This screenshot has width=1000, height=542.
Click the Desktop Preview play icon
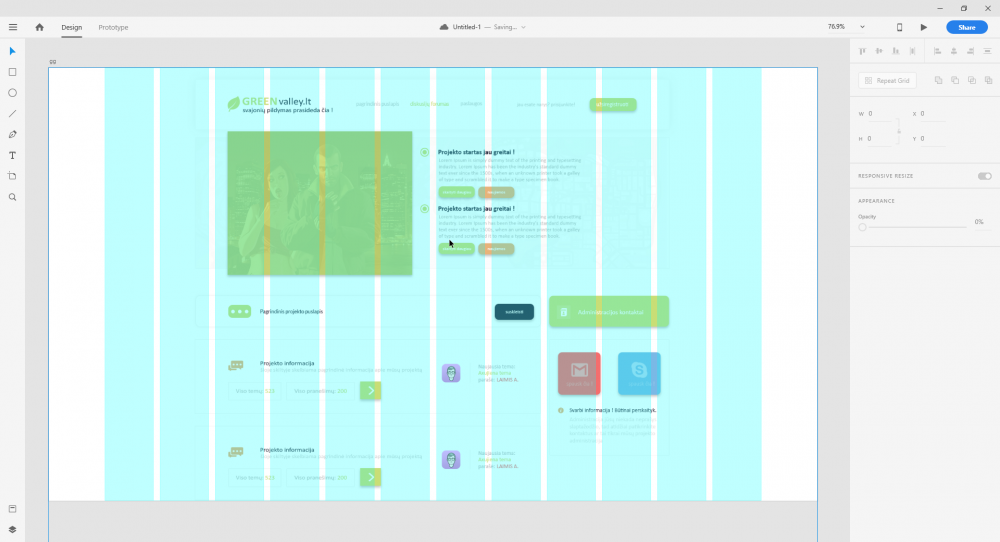click(x=923, y=27)
